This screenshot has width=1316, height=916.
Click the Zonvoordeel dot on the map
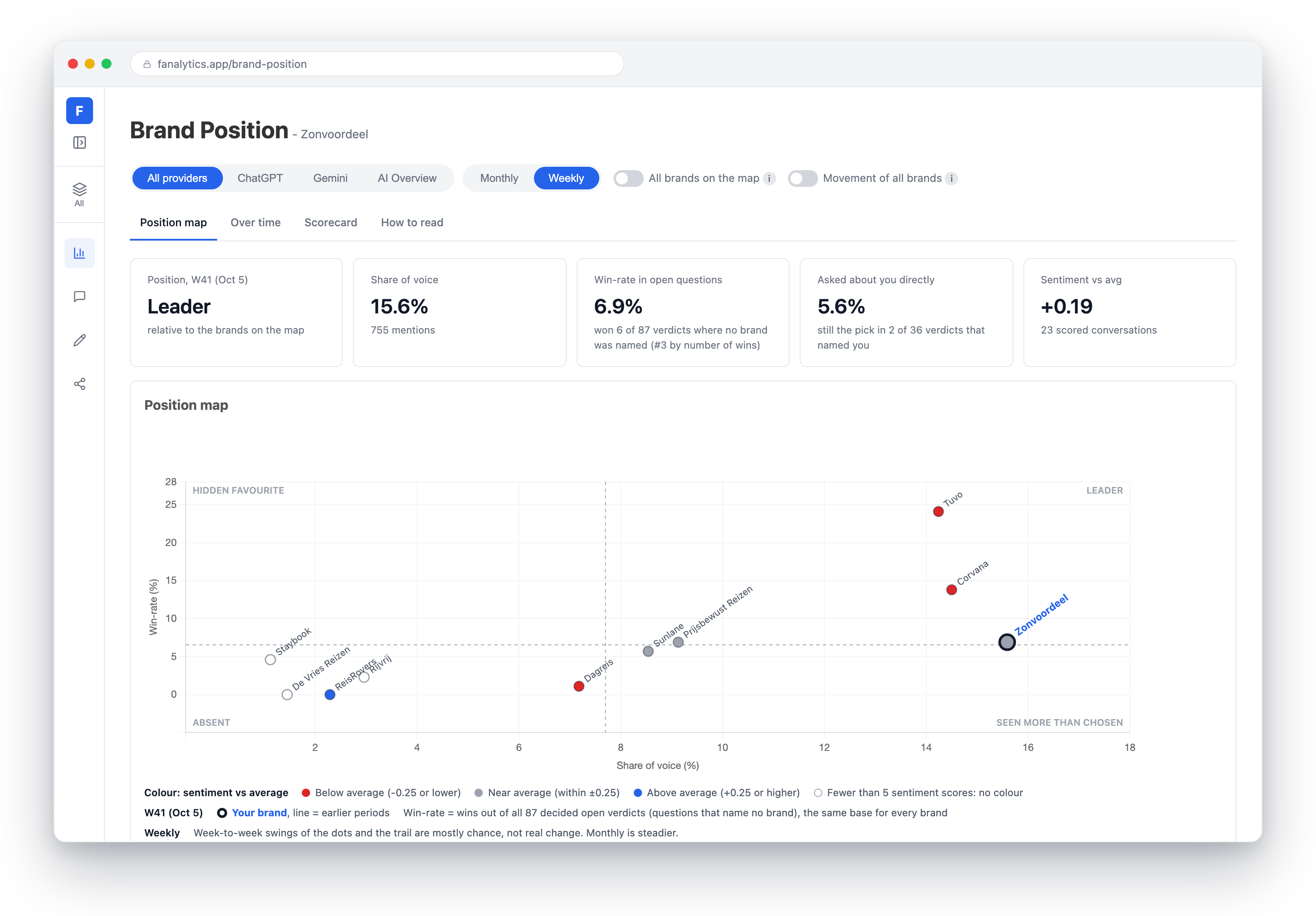pyautogui.click(x=1007, y=642)
